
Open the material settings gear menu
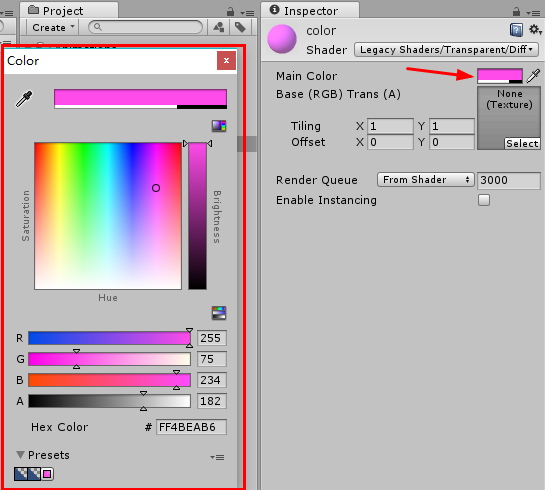(x=535, y=30)
